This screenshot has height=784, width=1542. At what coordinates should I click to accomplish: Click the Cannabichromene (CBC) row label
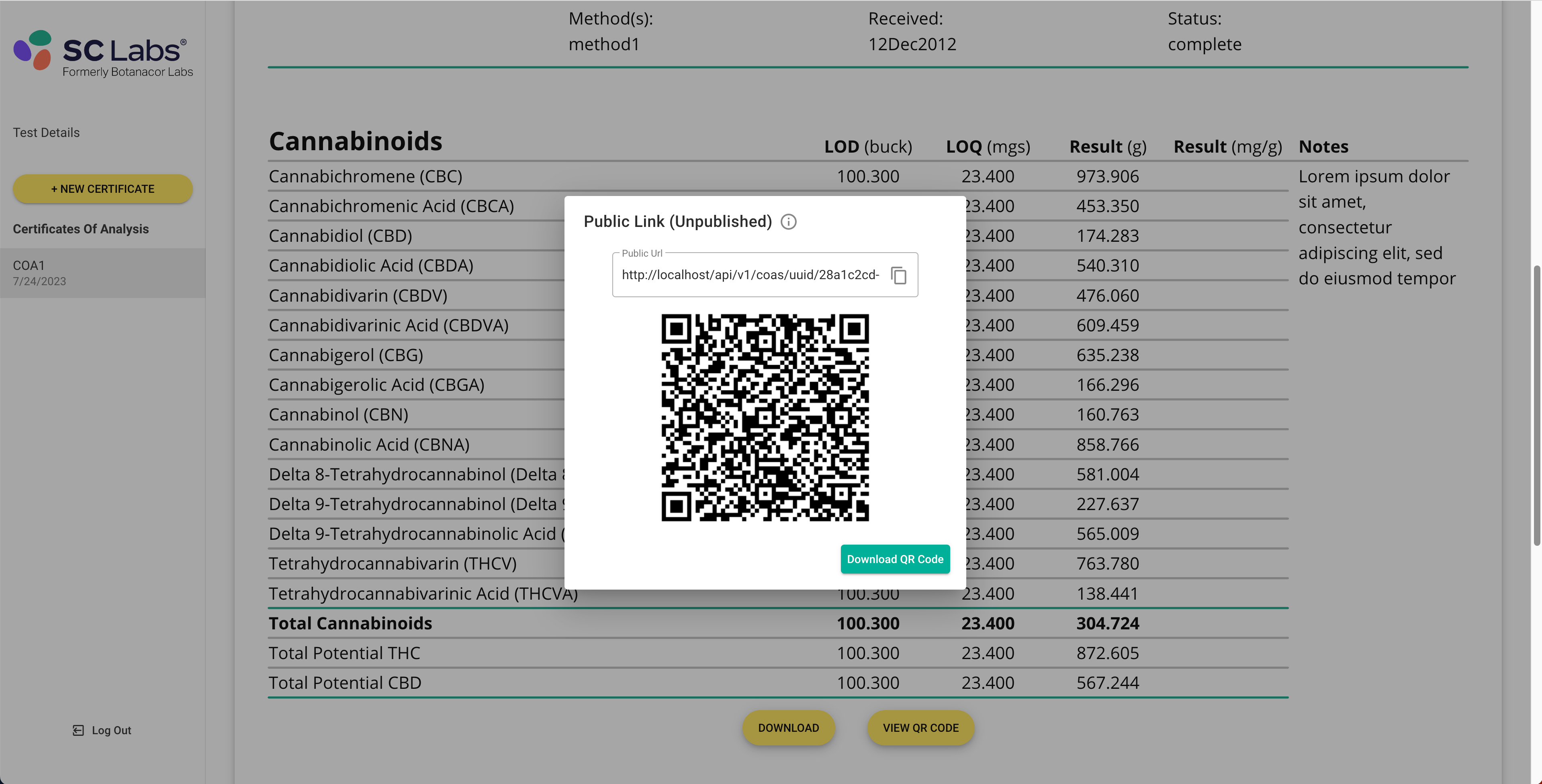point(365,177)
